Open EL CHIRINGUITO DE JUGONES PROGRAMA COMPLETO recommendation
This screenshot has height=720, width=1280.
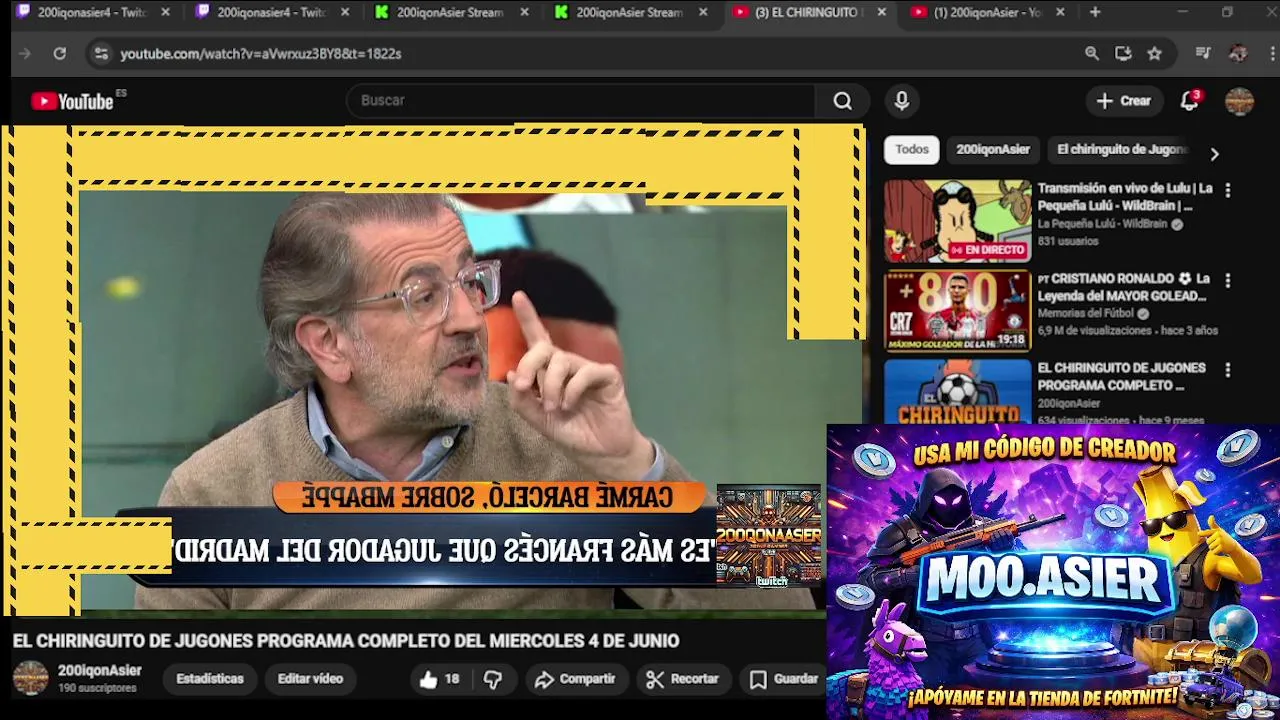pyautogui.click(x=1121, y=376)
